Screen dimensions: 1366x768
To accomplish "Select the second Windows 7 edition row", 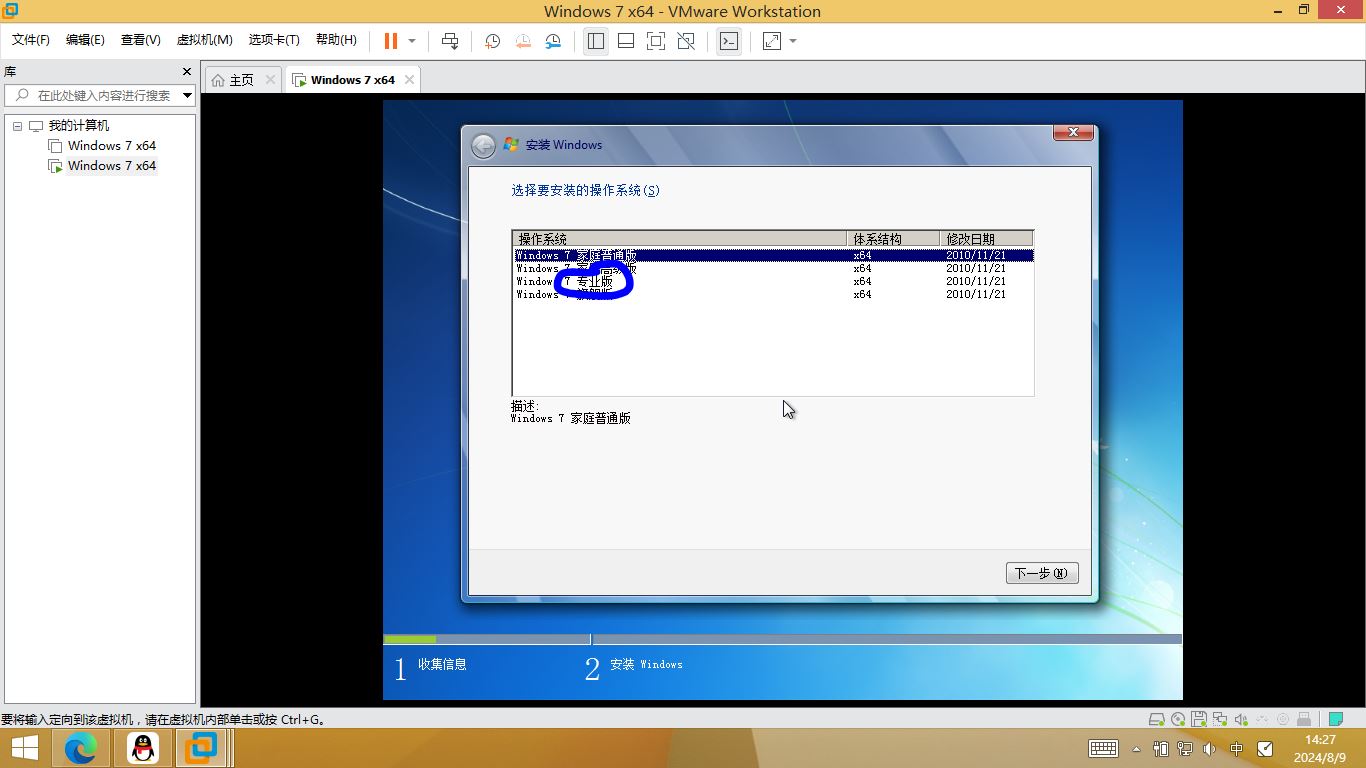I will 773,268.
